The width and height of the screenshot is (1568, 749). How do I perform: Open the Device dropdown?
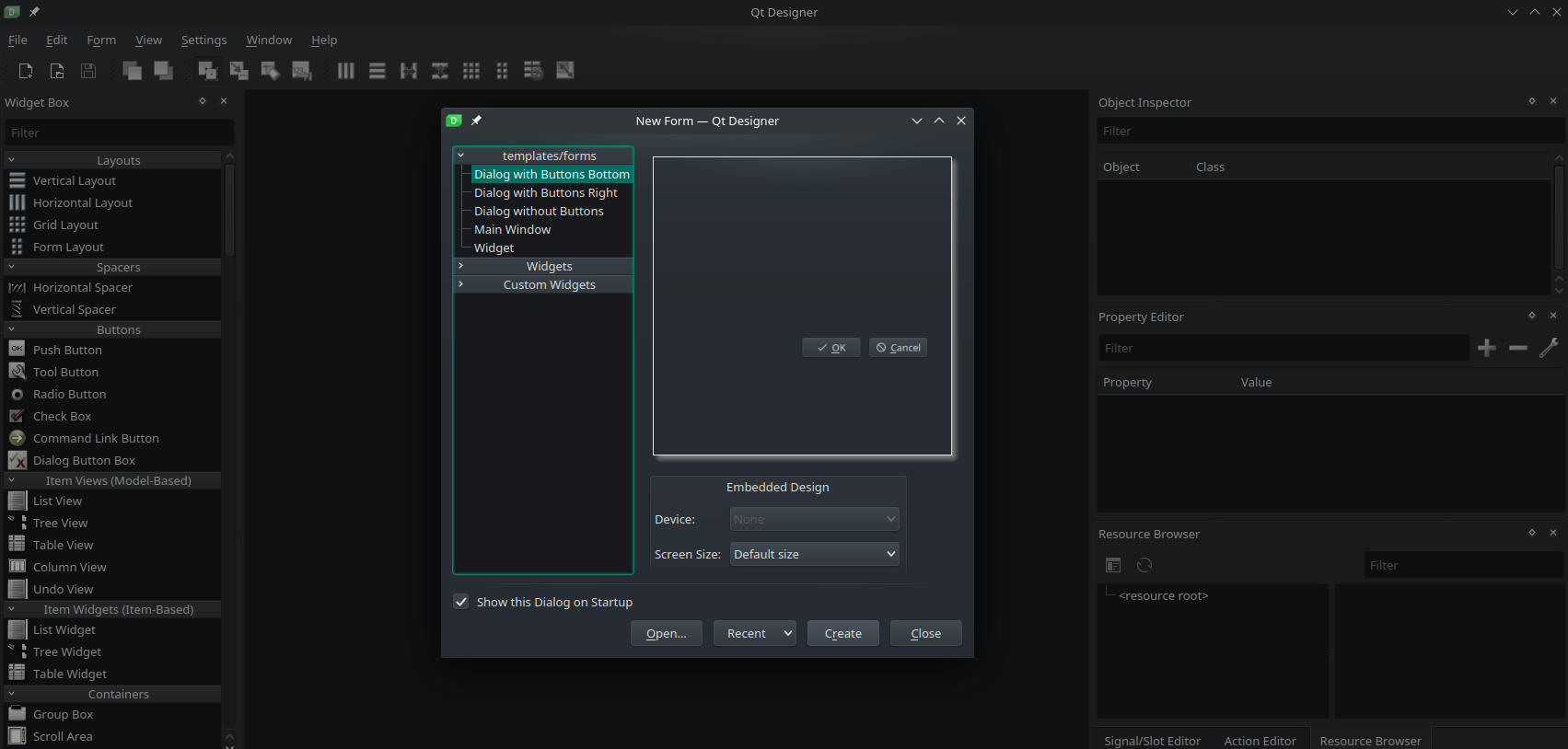click(x=815, y=519)
